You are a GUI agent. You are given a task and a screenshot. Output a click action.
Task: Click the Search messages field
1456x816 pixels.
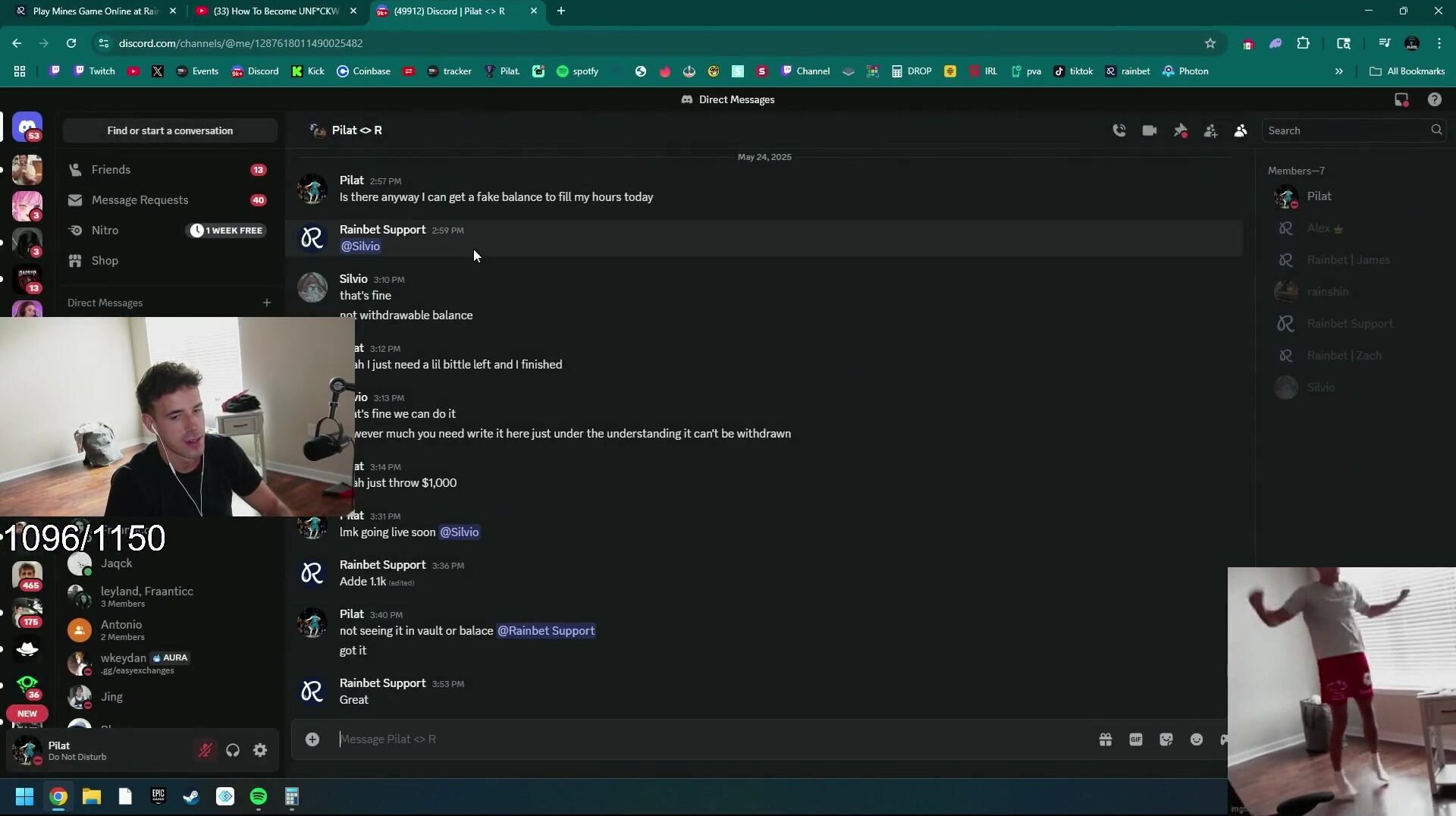pyautogui.click(x=1354, y=130)
